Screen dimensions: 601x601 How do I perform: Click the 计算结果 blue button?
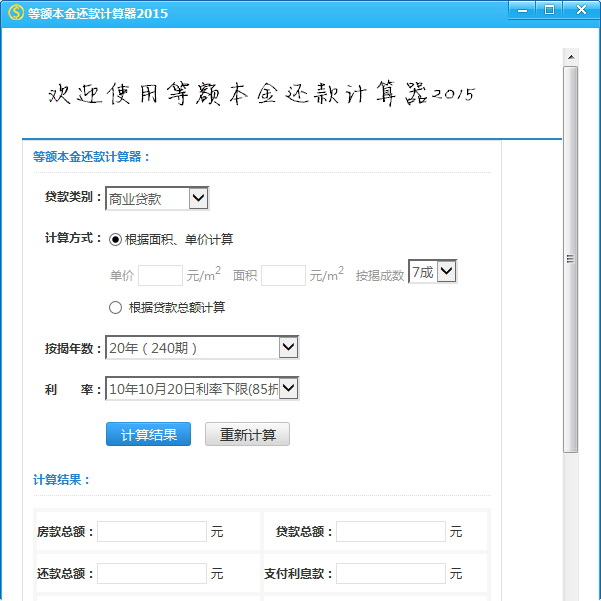(148, 434)
